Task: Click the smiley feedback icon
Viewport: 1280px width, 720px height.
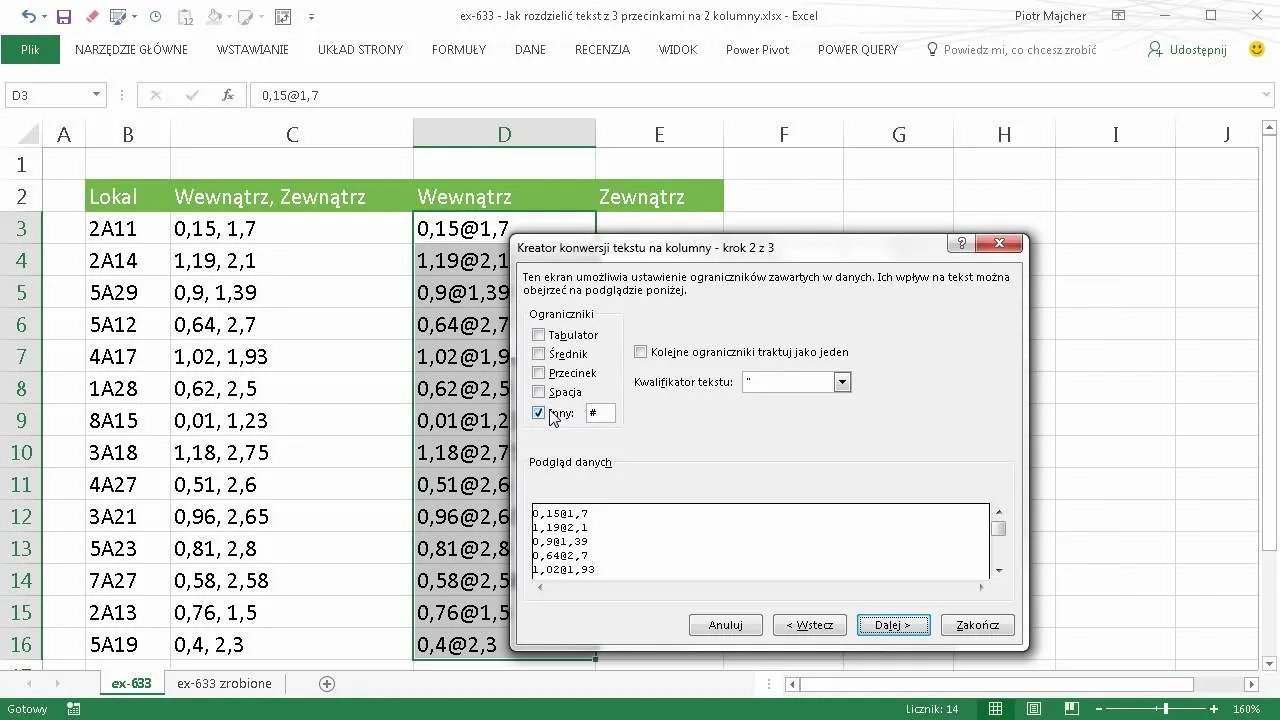Action: pos(1257,49)
